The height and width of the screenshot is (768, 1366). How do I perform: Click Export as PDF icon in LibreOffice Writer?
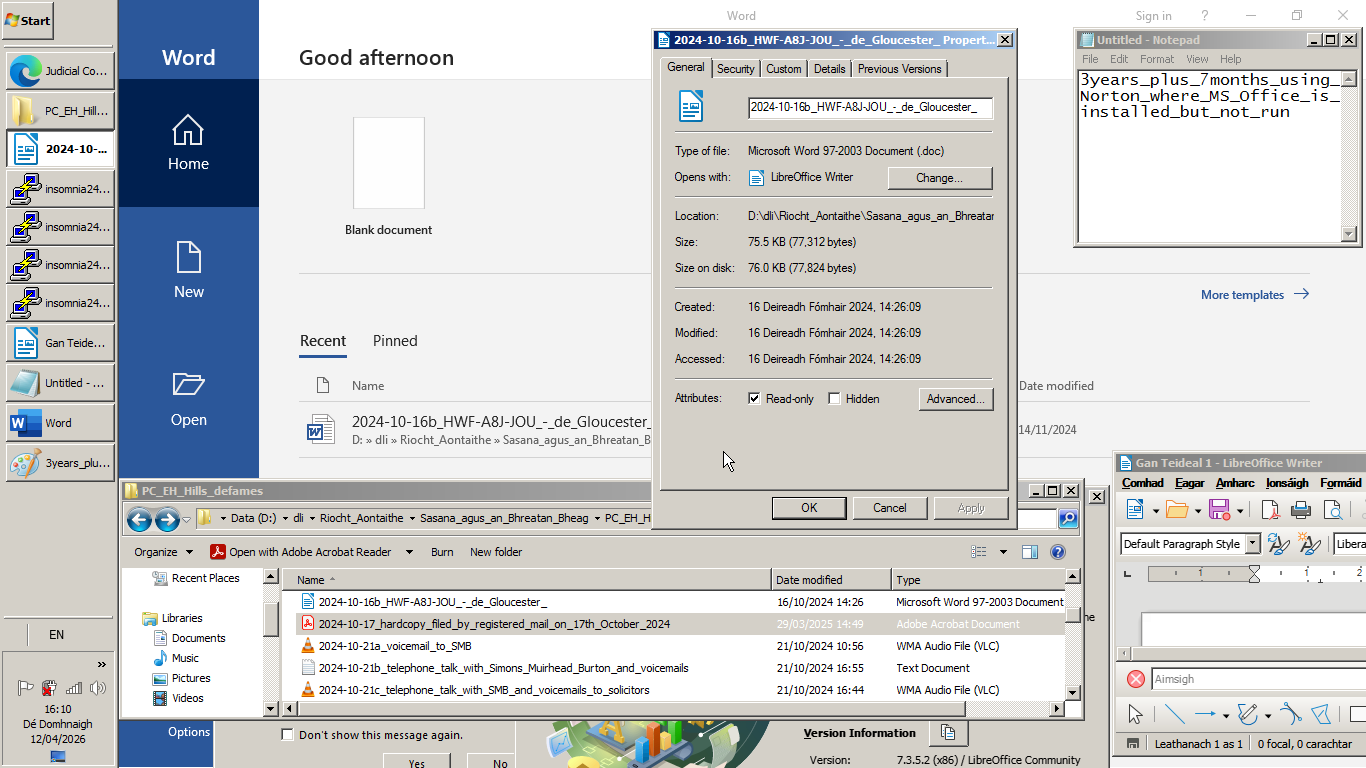pos(1270,510)
